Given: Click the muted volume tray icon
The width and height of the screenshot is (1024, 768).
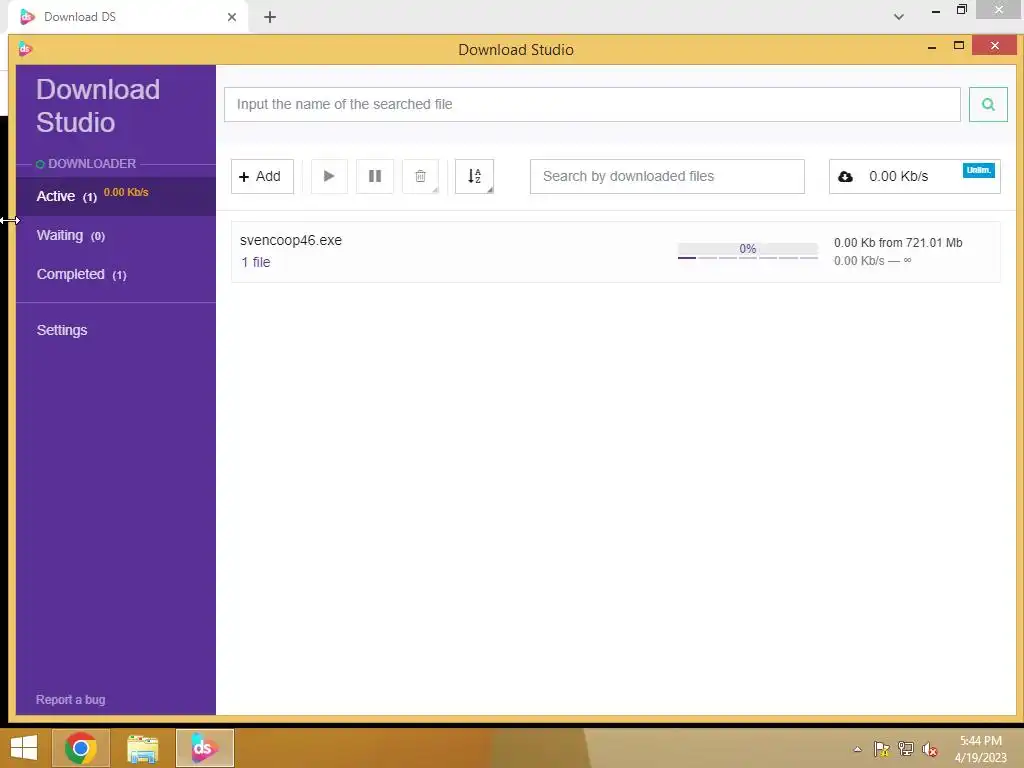Looking at the screenshot, I should pos(930,749).
